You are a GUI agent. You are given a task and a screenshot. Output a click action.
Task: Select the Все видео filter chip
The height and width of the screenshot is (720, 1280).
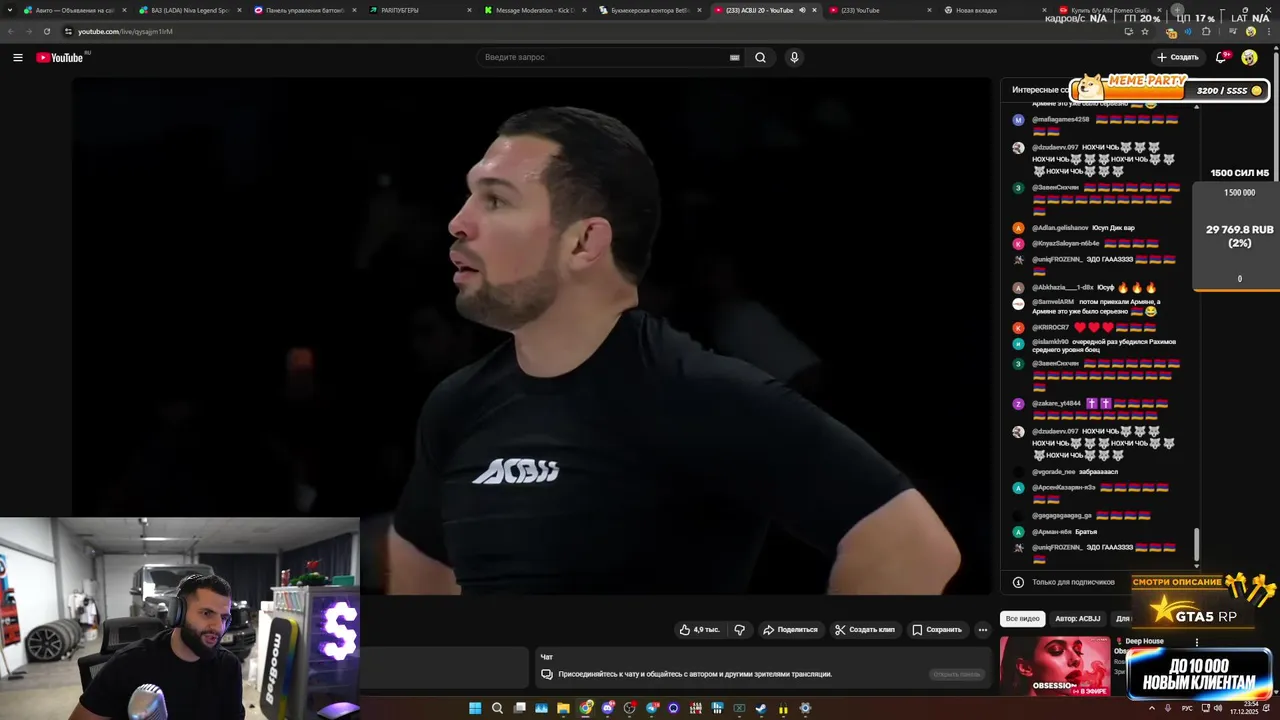(x=1023, y=618)
